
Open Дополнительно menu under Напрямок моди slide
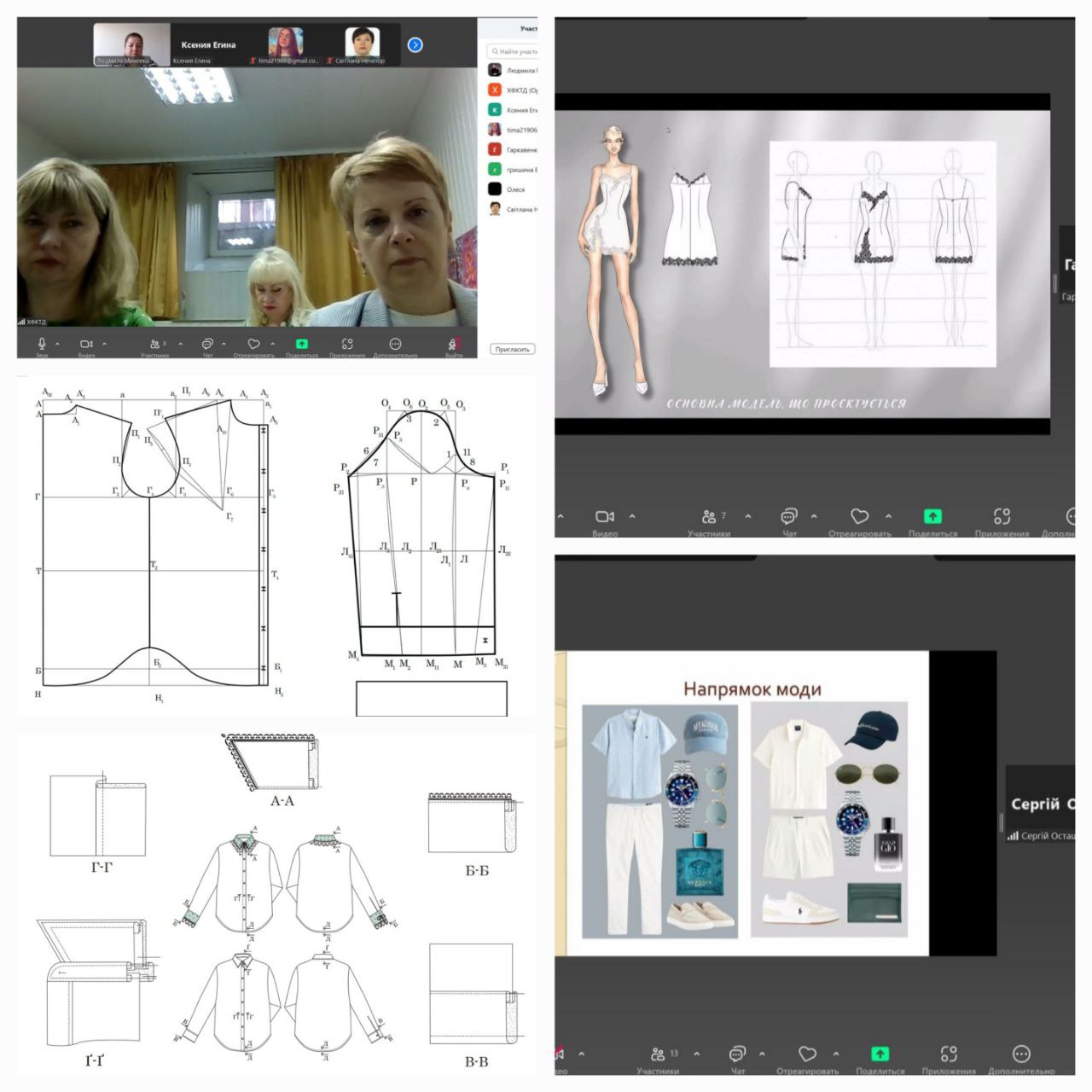(1020, 1054)
